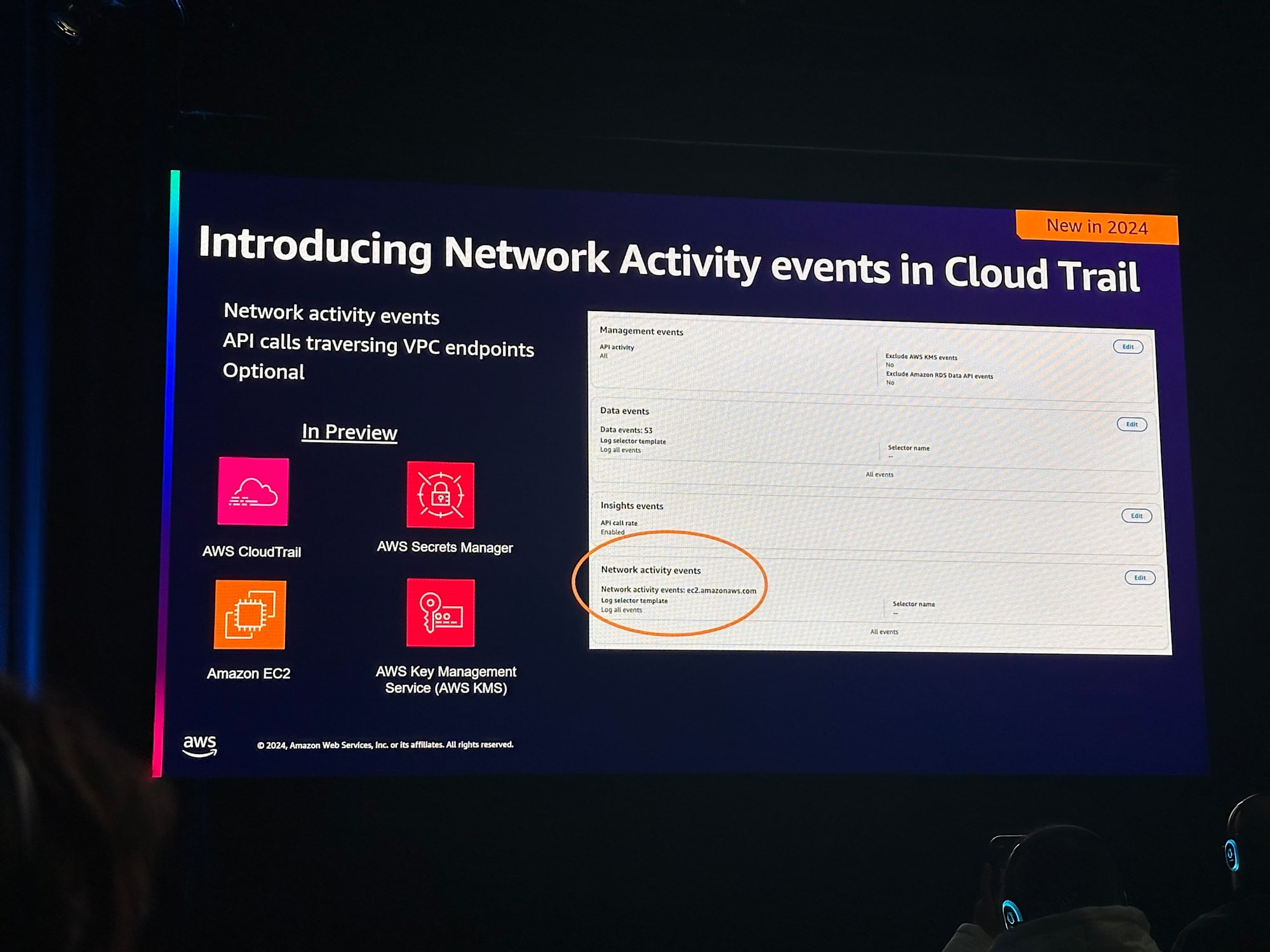Click 'API activity' label
The image size is (1270, 952).
click(617, 347)
